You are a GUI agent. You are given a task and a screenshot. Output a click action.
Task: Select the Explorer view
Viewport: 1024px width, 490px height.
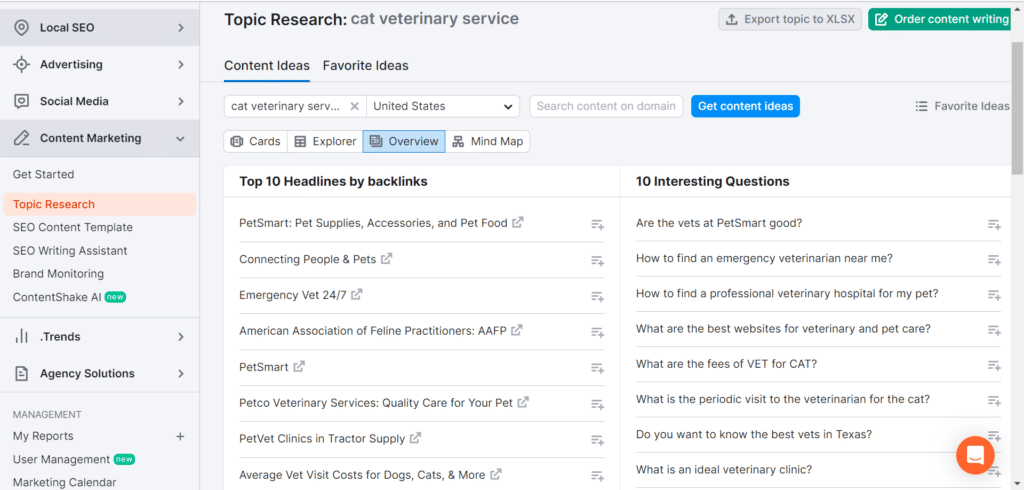pyautogui.click(x=325, y=141)
